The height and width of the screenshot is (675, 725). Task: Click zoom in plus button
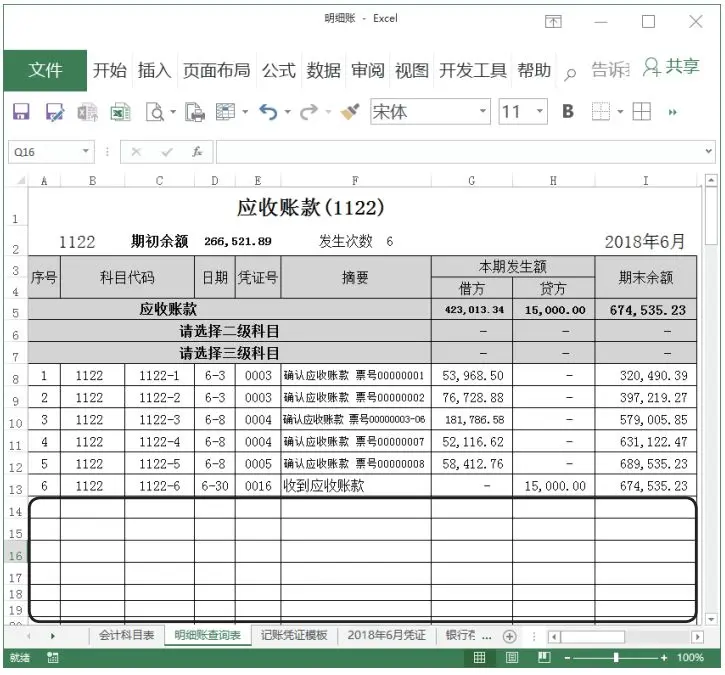point(664,658)
